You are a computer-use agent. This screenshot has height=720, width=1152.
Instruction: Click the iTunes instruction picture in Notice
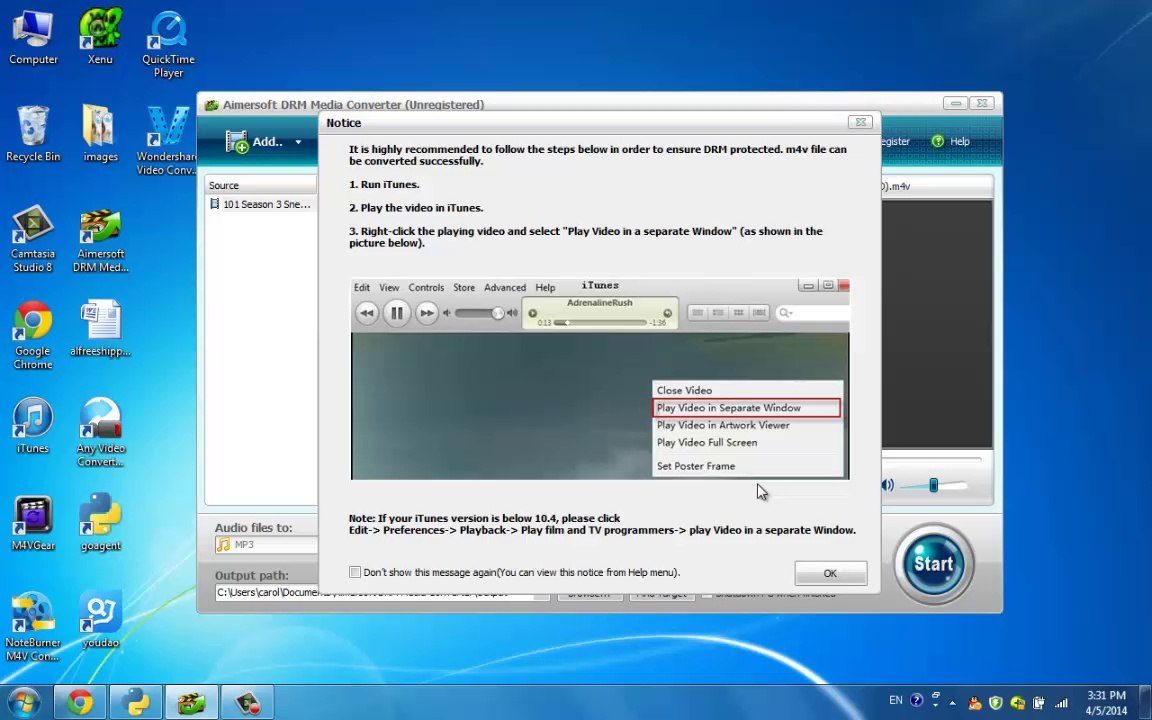pyautogui.click(x=600, y=379)
